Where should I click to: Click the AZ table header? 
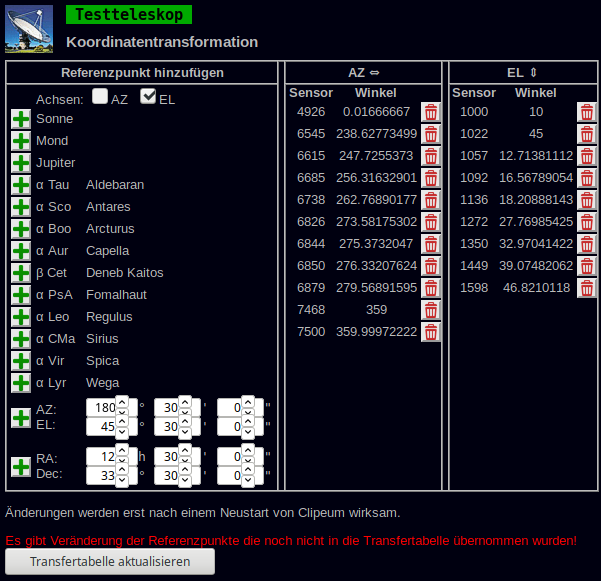[363, 73]
